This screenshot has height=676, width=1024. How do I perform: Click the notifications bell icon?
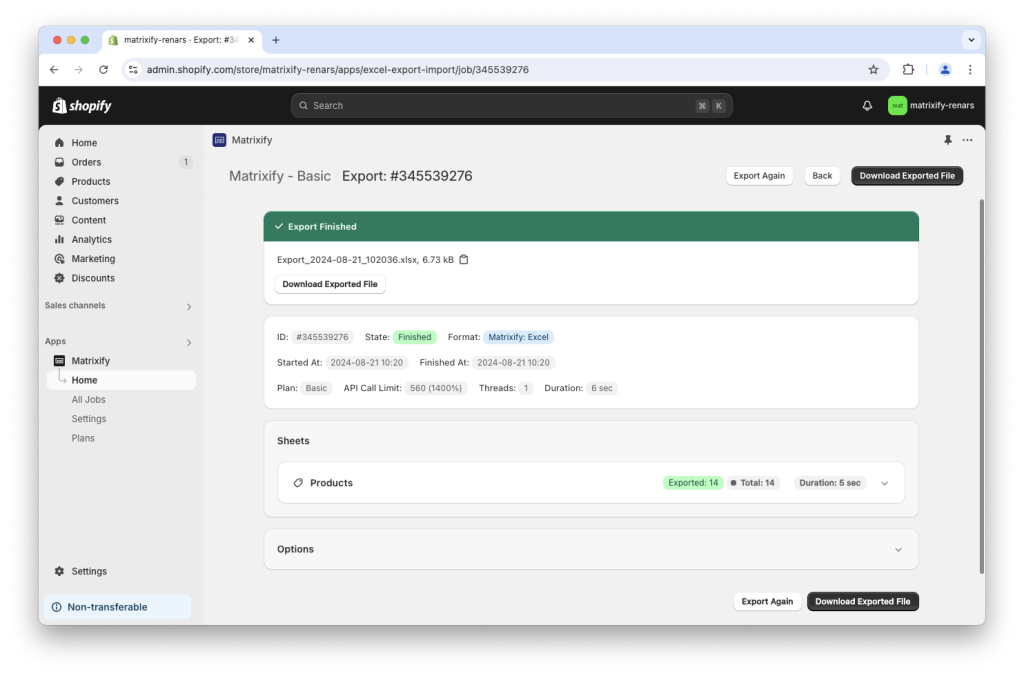click(866, 105)
